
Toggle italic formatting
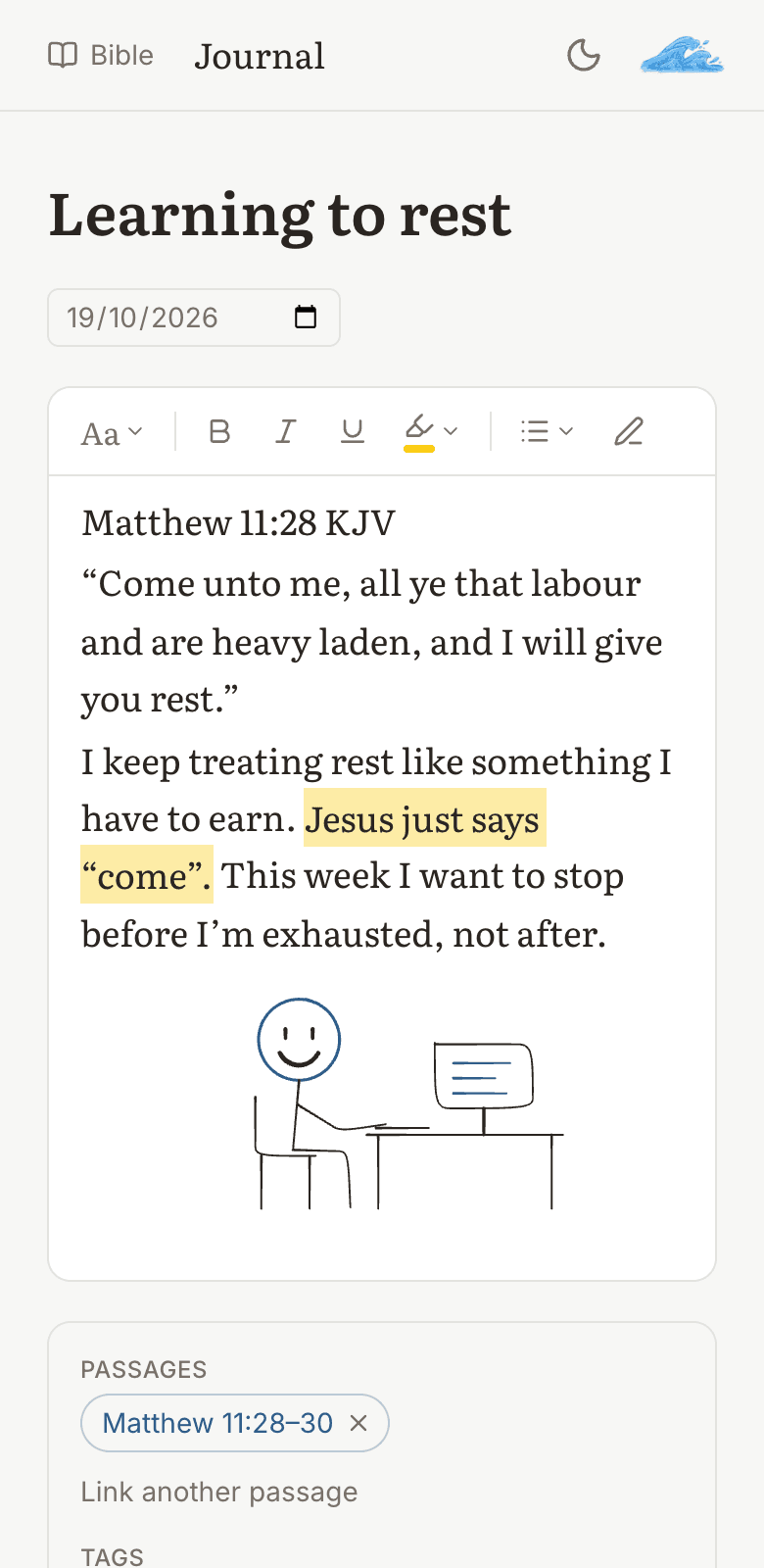pyautogui.click(x=286, y=431)
